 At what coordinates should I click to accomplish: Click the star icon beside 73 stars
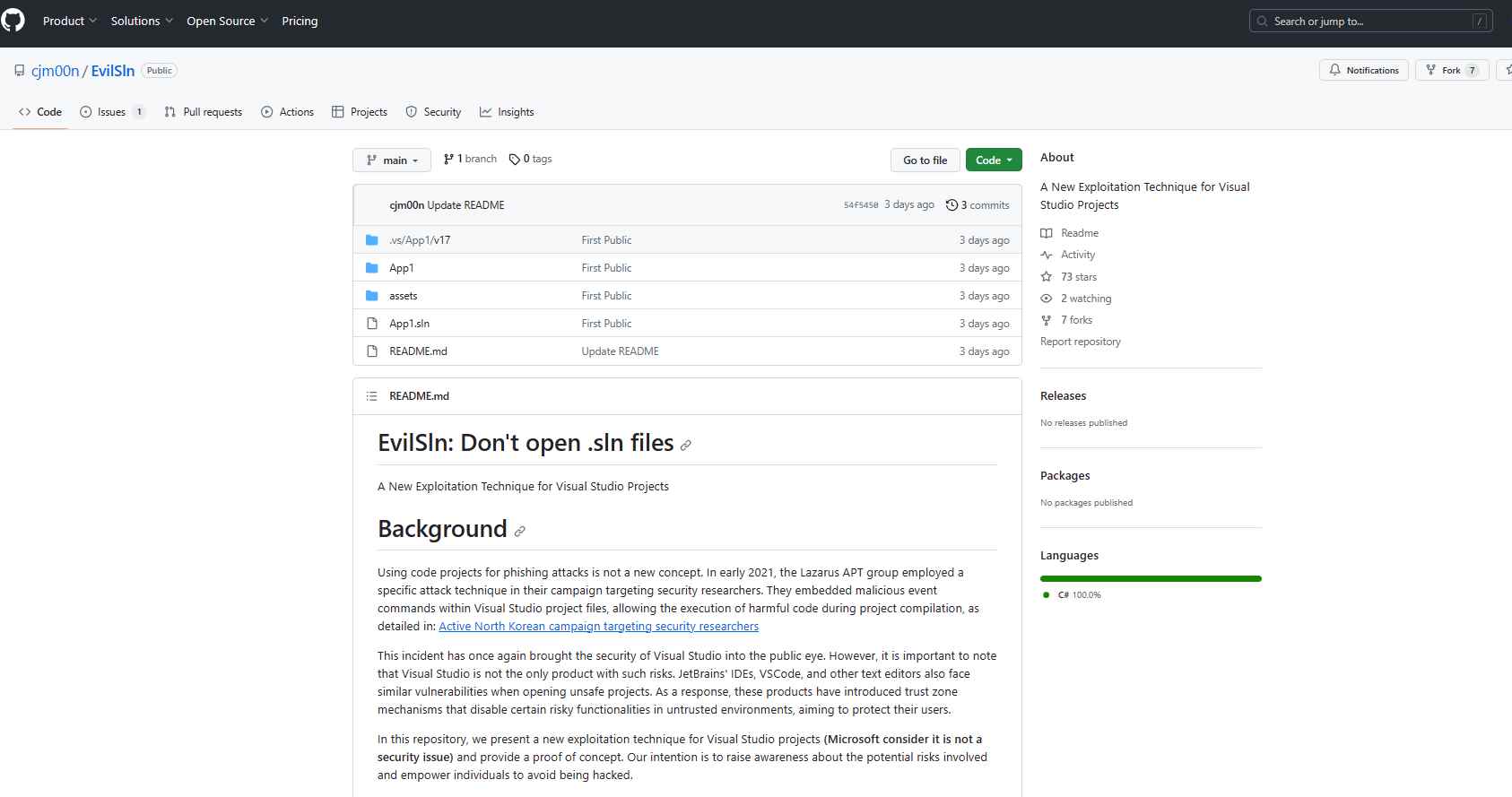(x=1047, y=277)
